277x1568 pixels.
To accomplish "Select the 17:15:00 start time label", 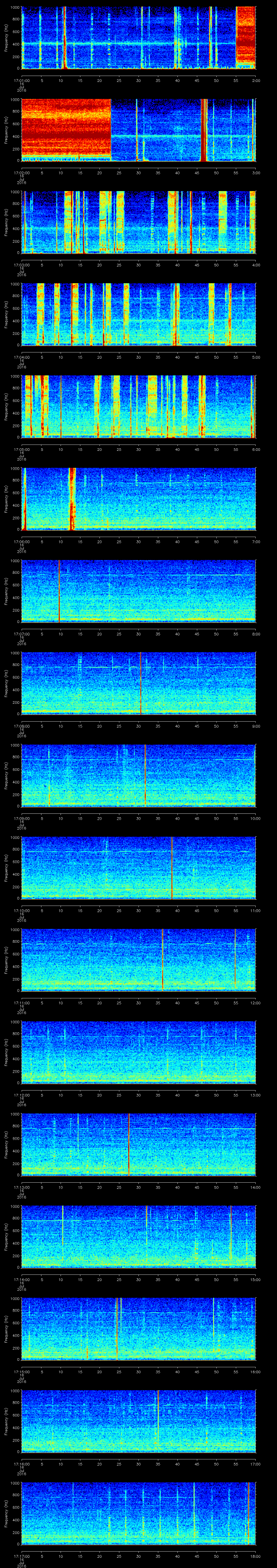I will point(21,1371).
